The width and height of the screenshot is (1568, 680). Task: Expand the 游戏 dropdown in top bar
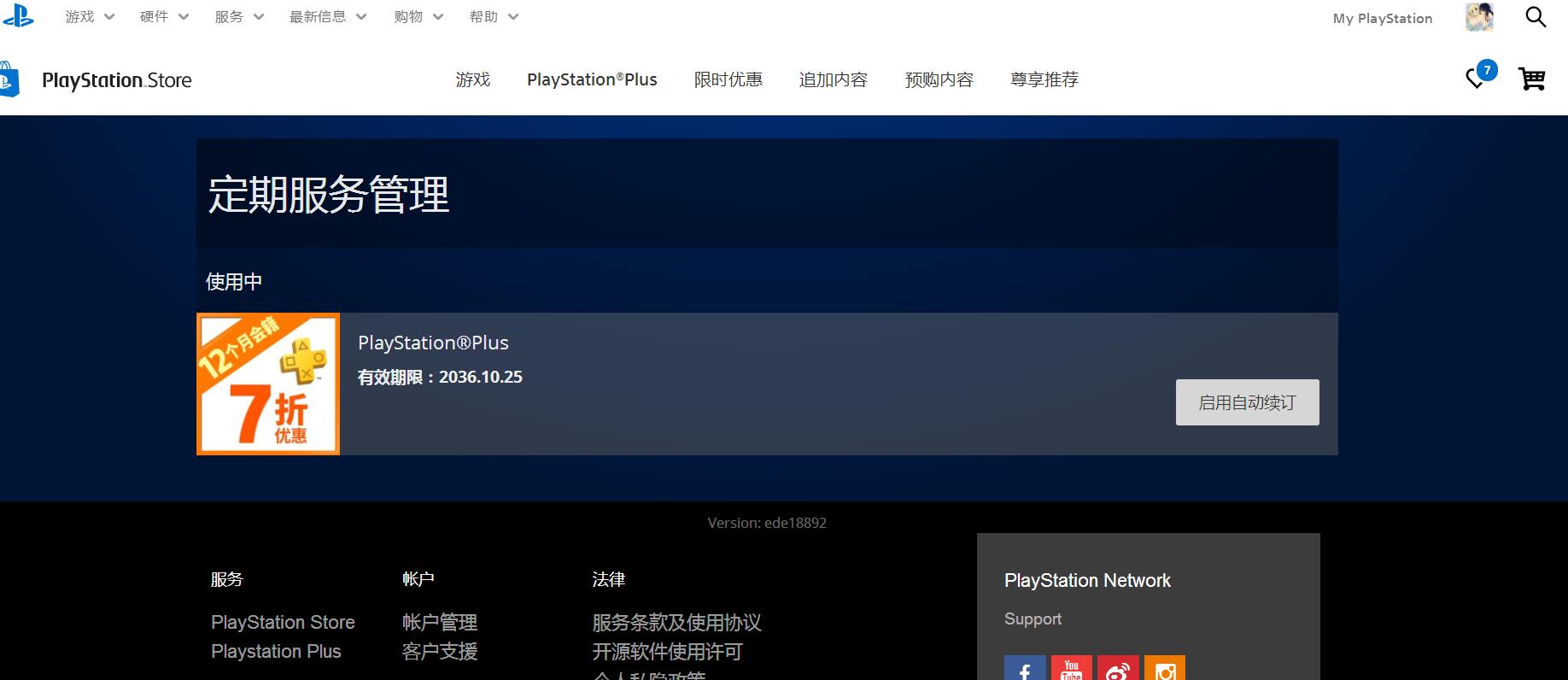(x=90, y=17)
